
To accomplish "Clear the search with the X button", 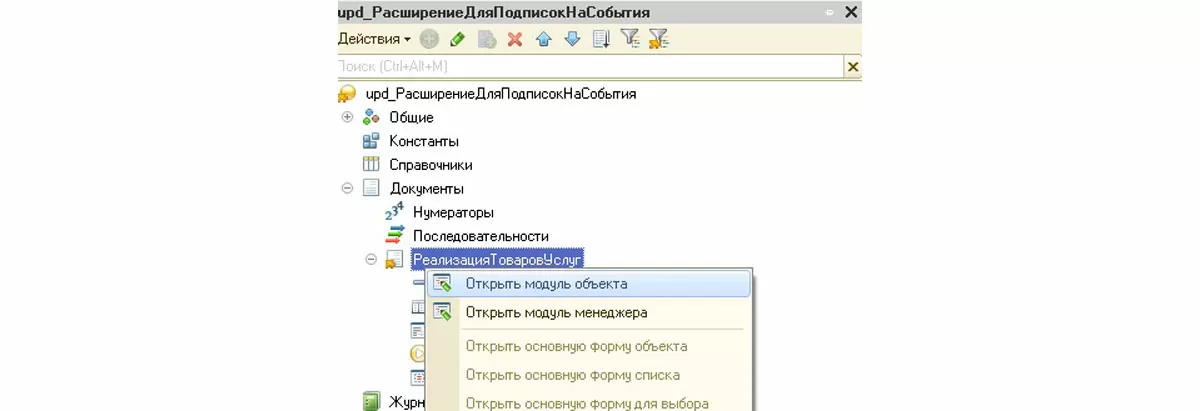I will point(853,66).
